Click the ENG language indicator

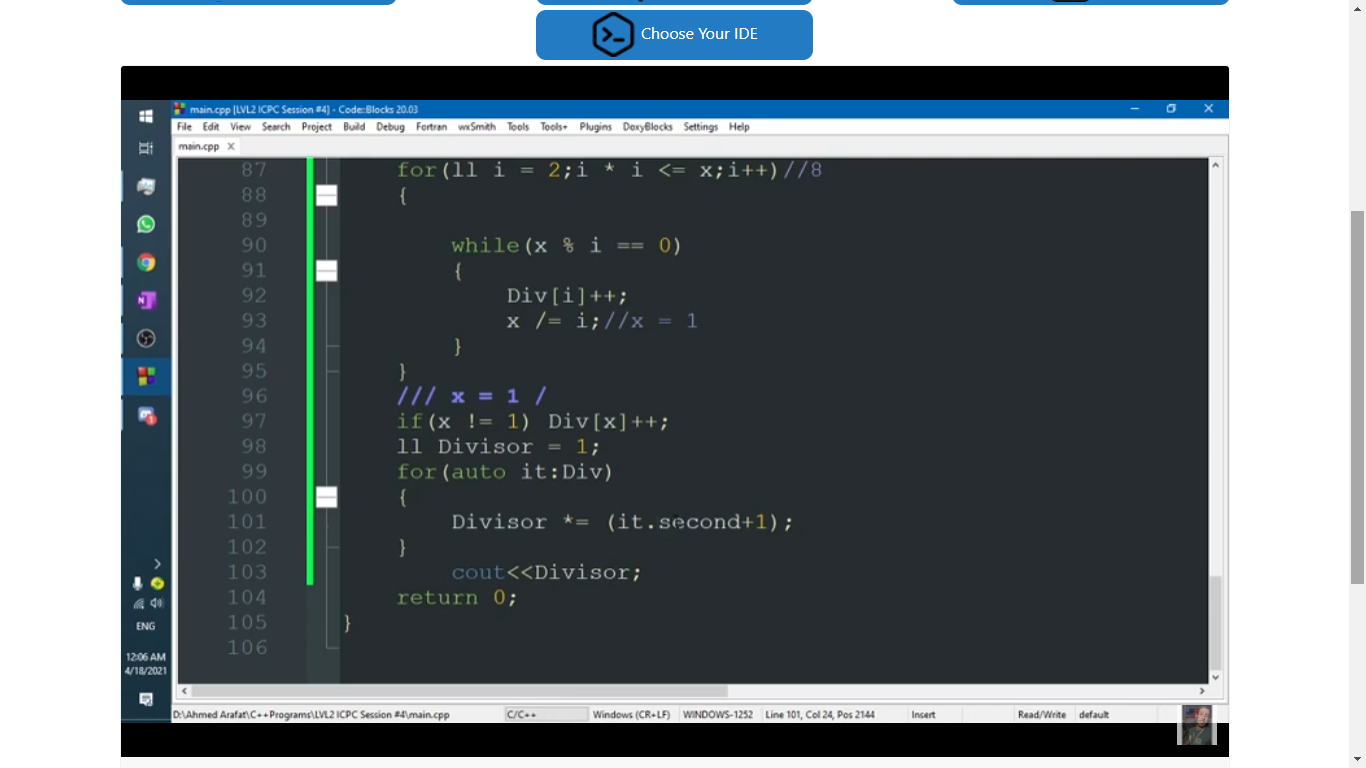click(146, 626)
